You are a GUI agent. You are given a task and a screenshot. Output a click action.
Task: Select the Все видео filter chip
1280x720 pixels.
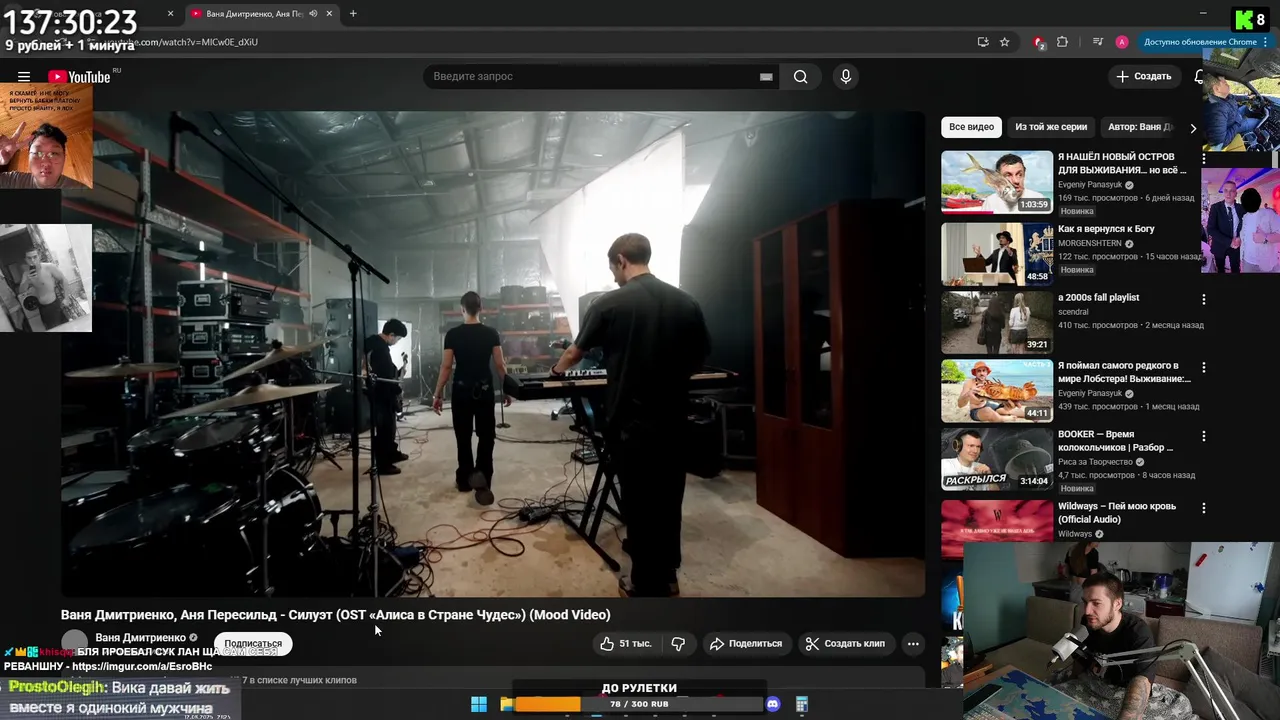[971, 127]
